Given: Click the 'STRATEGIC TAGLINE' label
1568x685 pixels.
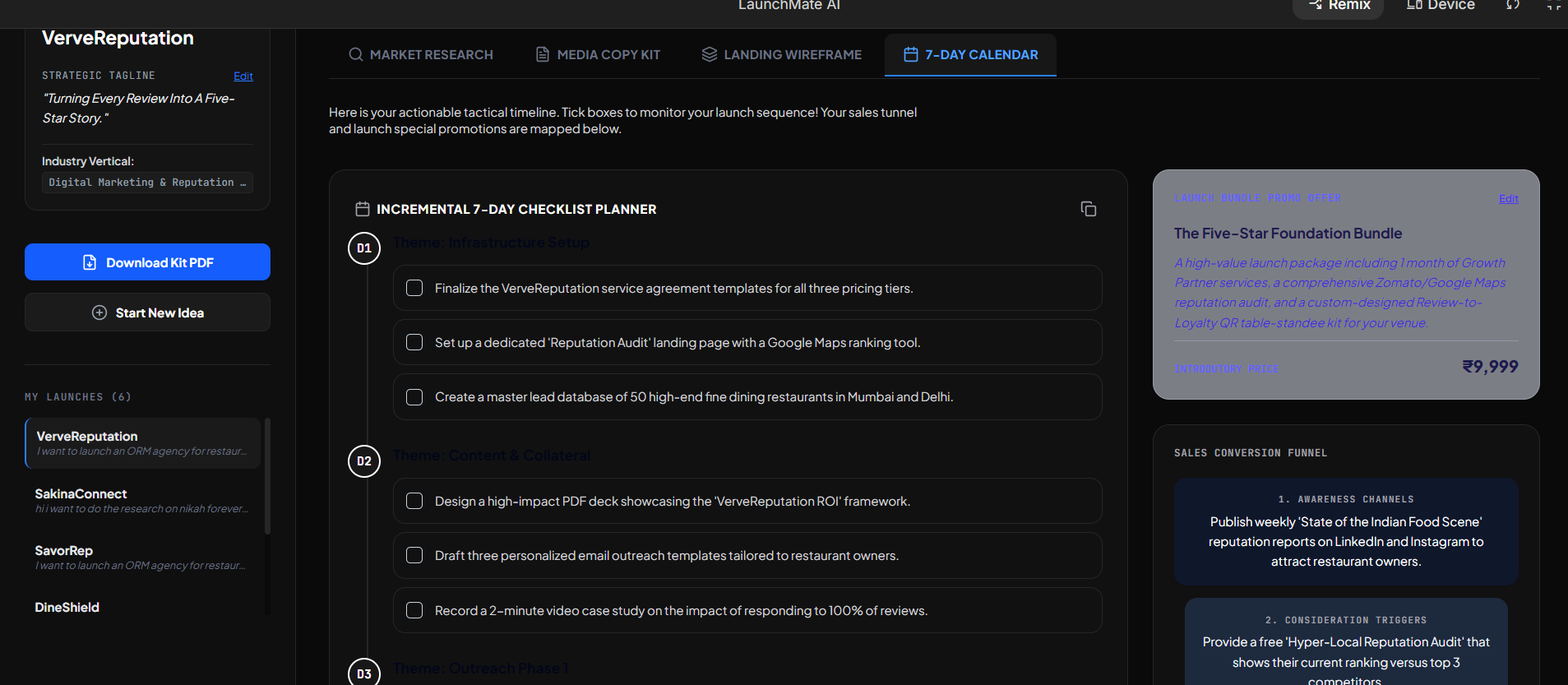Looking at the screenshot, I should (99, 76).
